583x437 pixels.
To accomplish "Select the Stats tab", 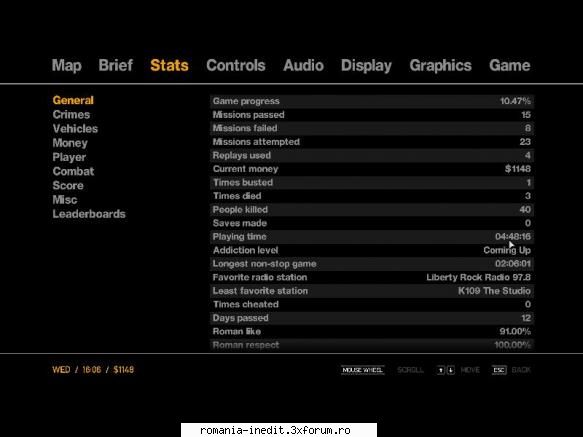I will [x=169, y=65].
